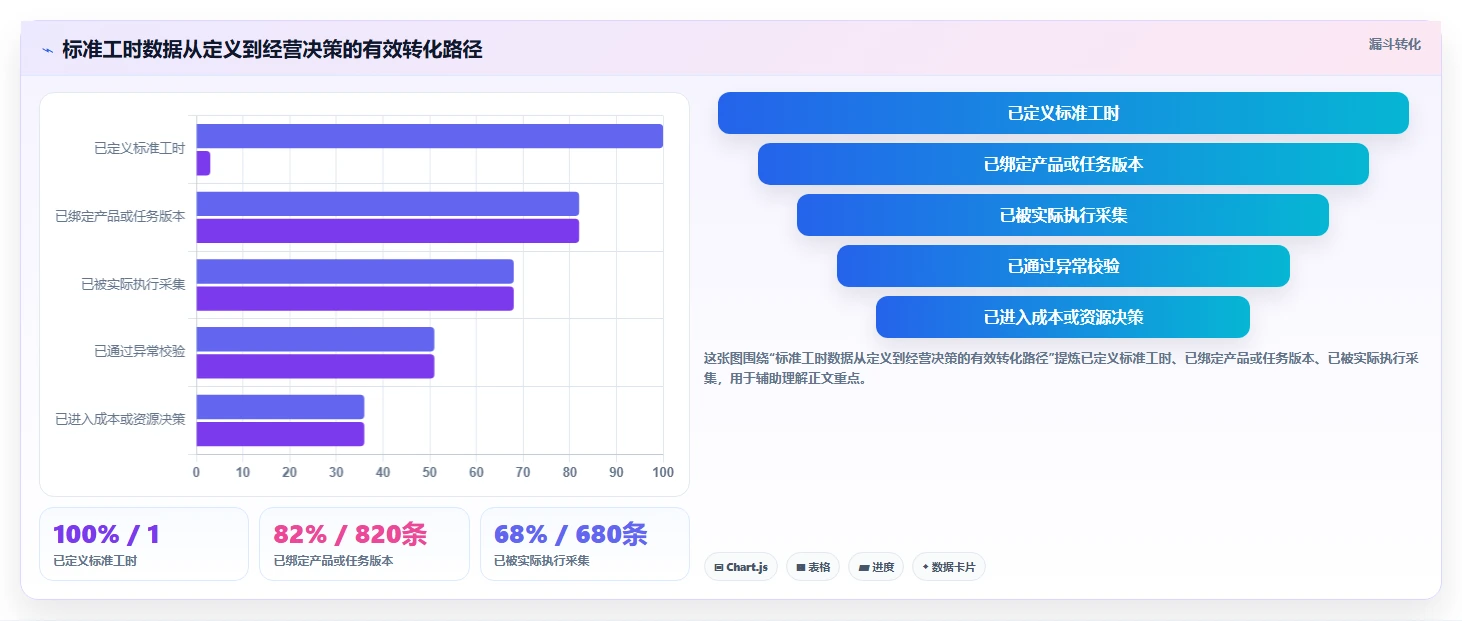Click the lower purple bar for 已进入成本或资源决策
Image resolution: width=1462 pixels, height=621 pixels.
280,434
